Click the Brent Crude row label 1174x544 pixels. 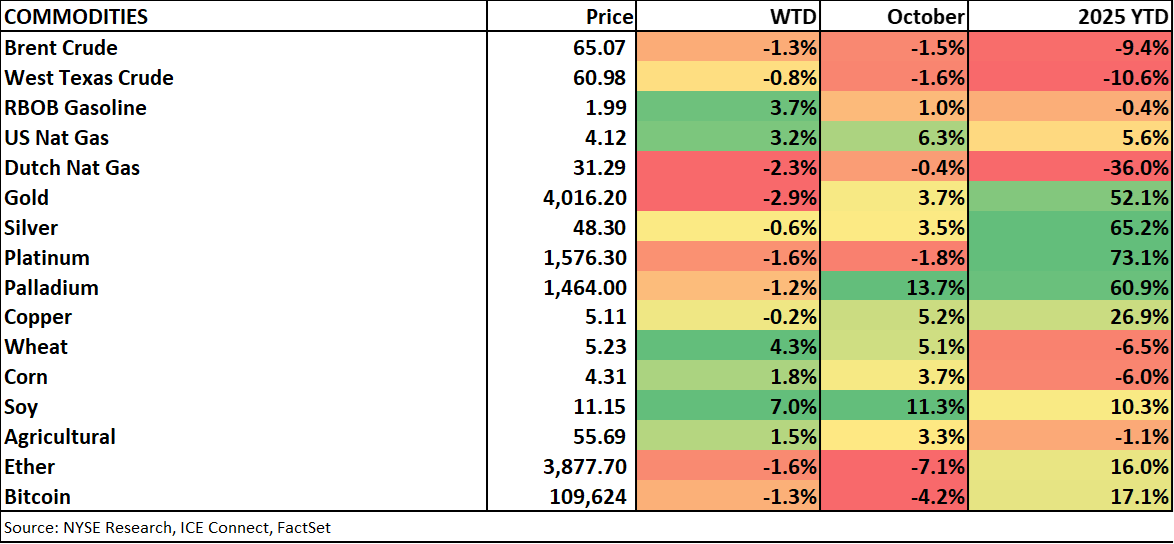(x=61, y=48)
